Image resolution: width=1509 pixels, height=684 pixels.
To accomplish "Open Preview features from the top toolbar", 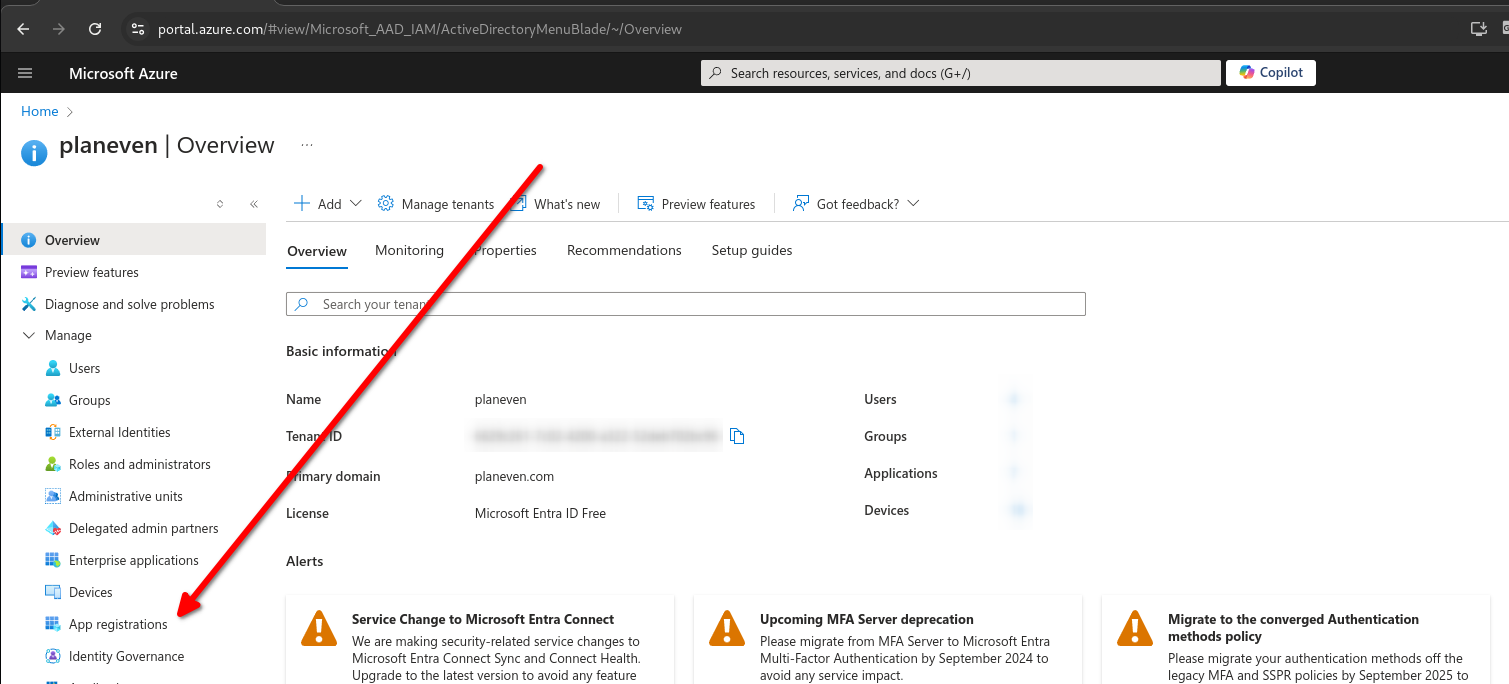I will [x=696, y=204].
